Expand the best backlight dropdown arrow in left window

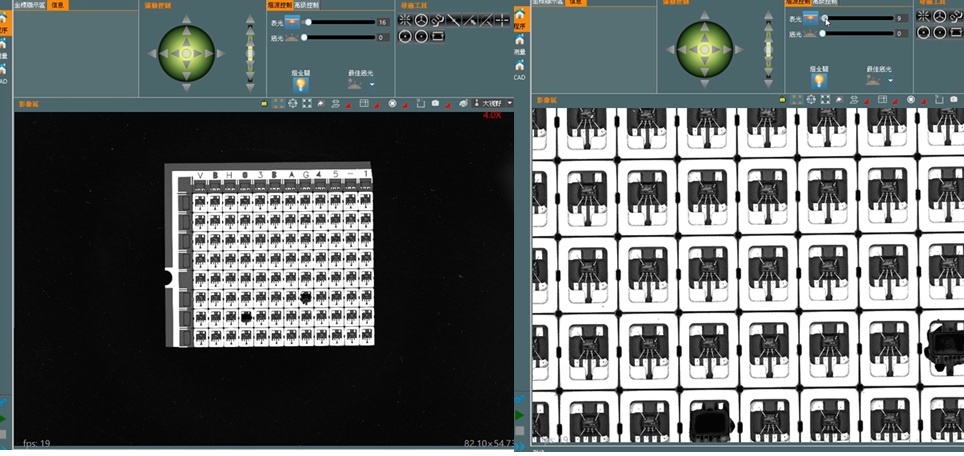point(372,85)
